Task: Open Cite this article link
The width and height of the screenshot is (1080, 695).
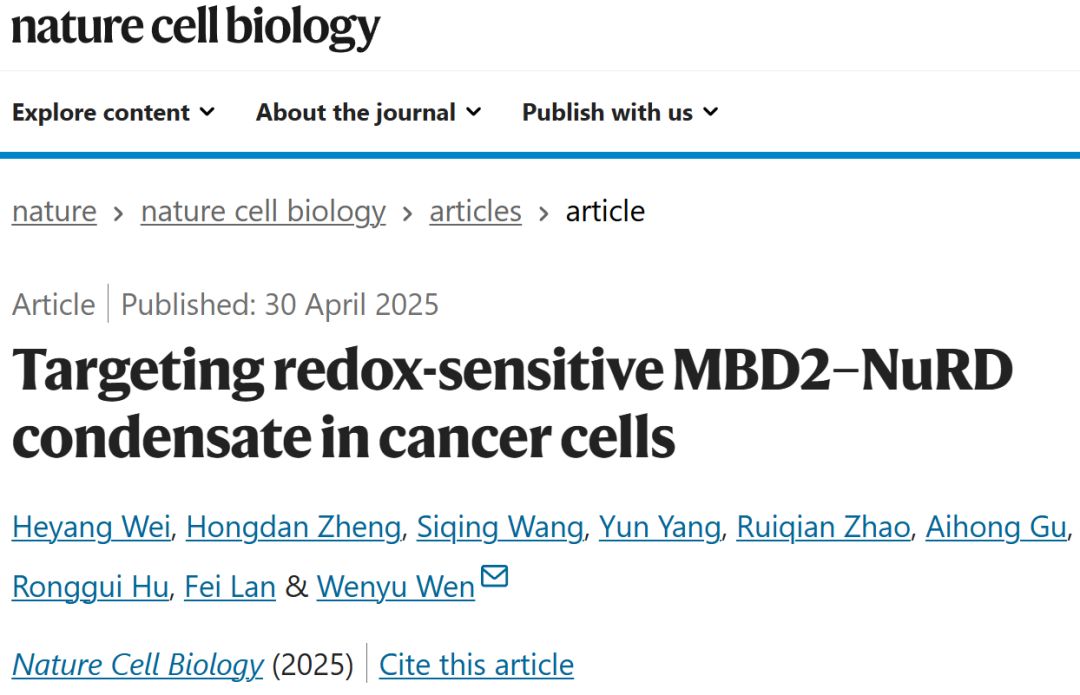Action: (x=476, y=665)
